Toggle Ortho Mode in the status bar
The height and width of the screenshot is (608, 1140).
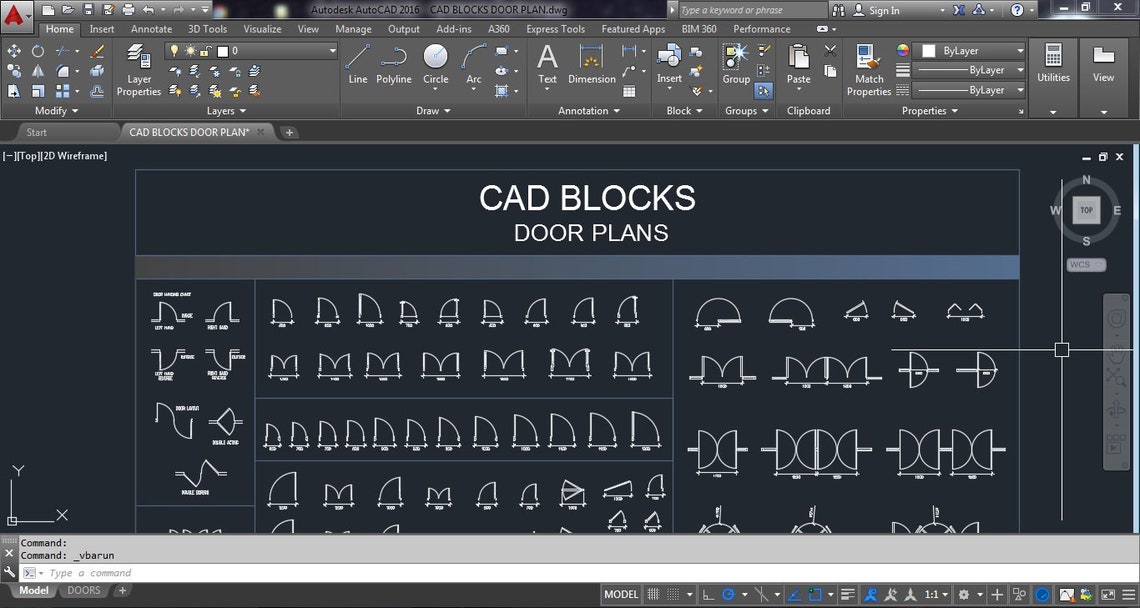coord(710,594)
